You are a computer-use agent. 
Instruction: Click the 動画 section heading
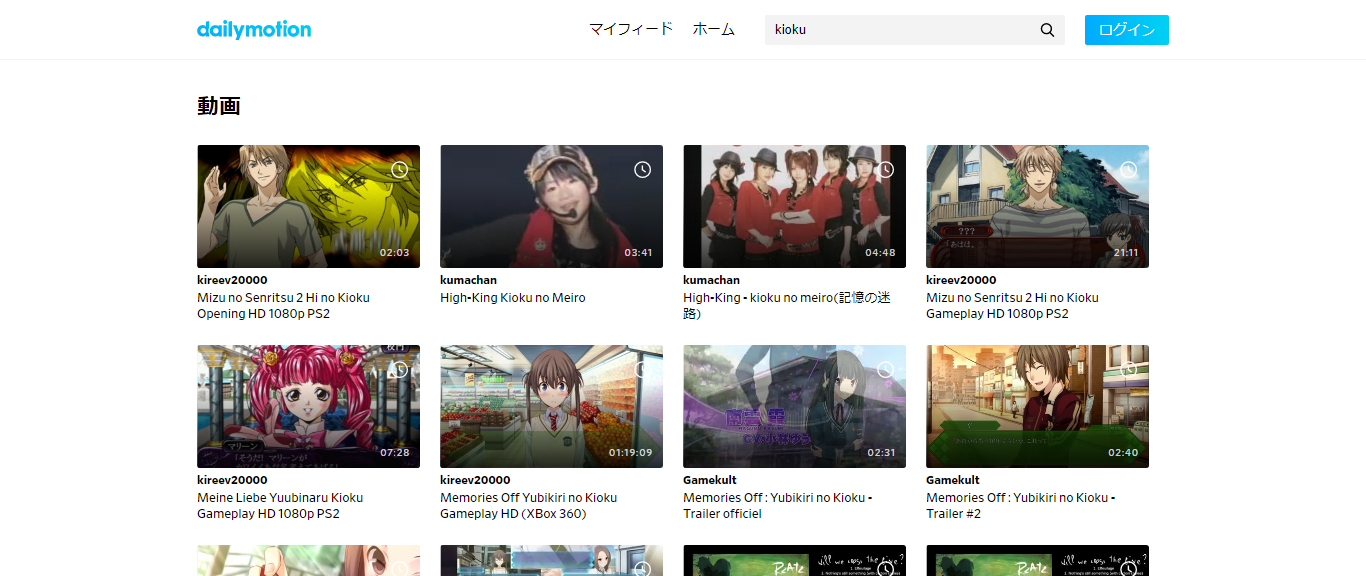219,106
